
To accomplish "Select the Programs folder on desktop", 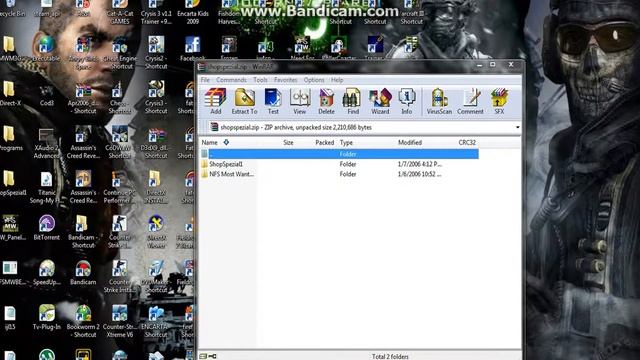I will [x=11, y=139].
